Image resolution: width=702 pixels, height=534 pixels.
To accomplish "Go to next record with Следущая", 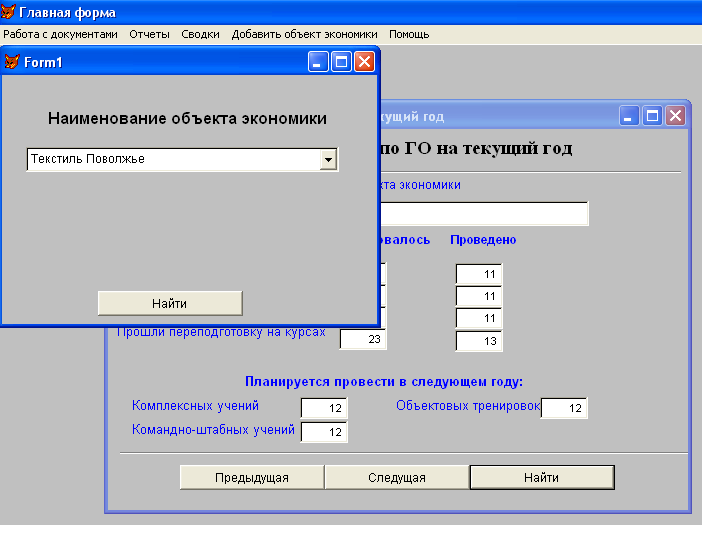I will pyautogui.click(x=397, y=478).
